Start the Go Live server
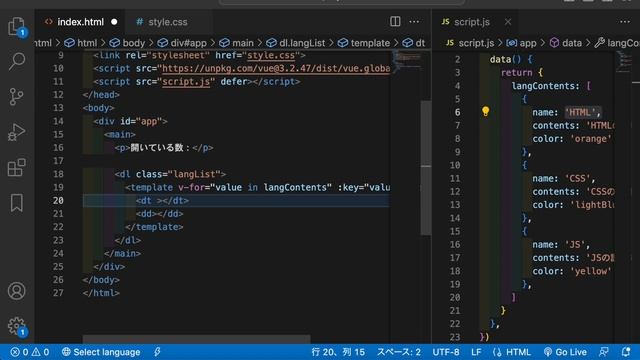This screenshot has width=640, height=360. 565,352
